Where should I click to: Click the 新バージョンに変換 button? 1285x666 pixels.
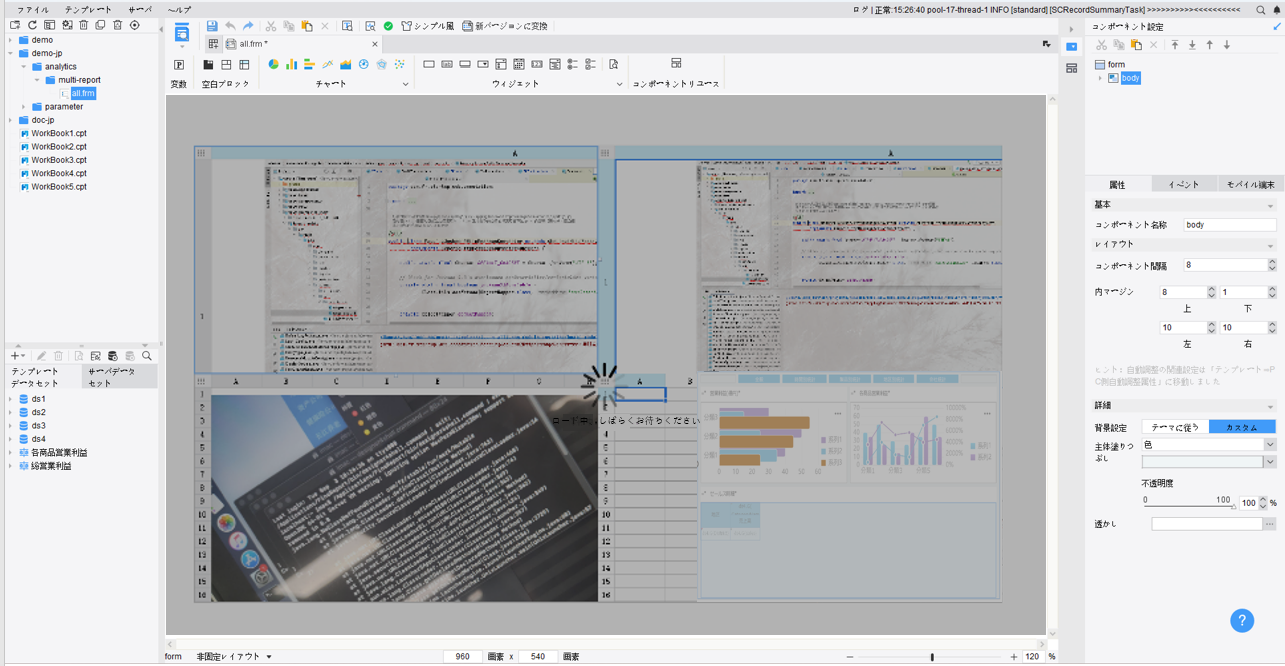[x=505, y=26]
